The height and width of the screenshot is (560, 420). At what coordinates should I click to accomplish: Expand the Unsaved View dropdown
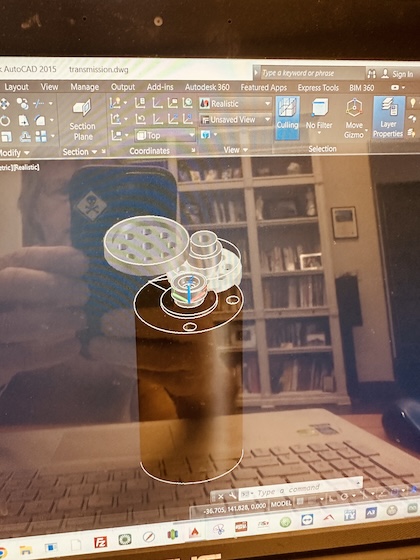(x=236, y=120)
